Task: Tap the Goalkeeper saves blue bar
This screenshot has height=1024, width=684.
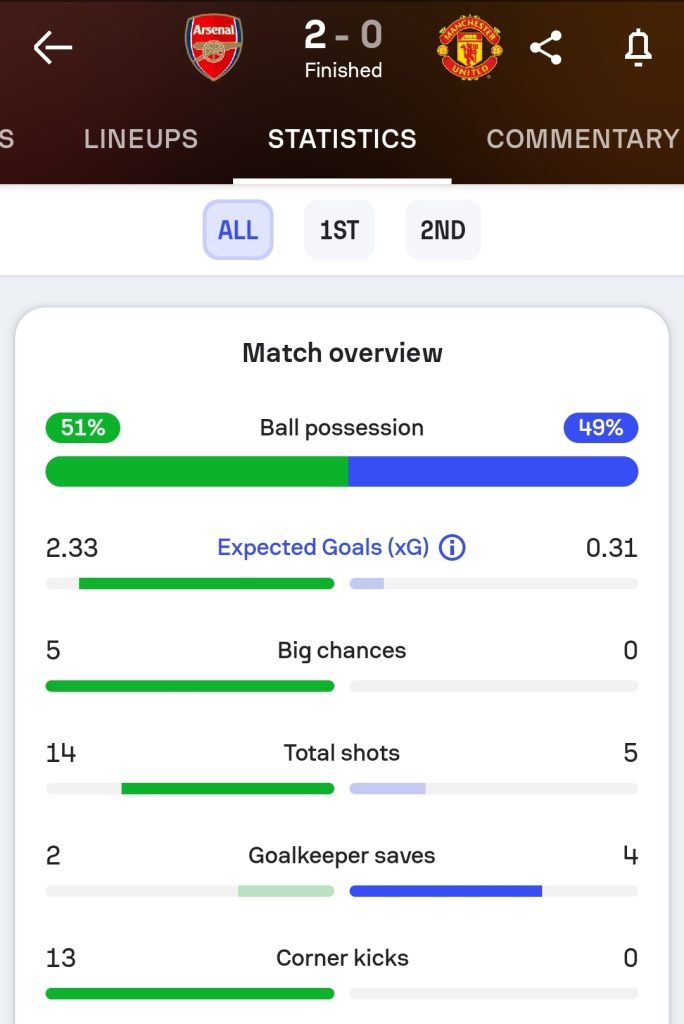Action: pyautogui.click(x=446, y=891)
